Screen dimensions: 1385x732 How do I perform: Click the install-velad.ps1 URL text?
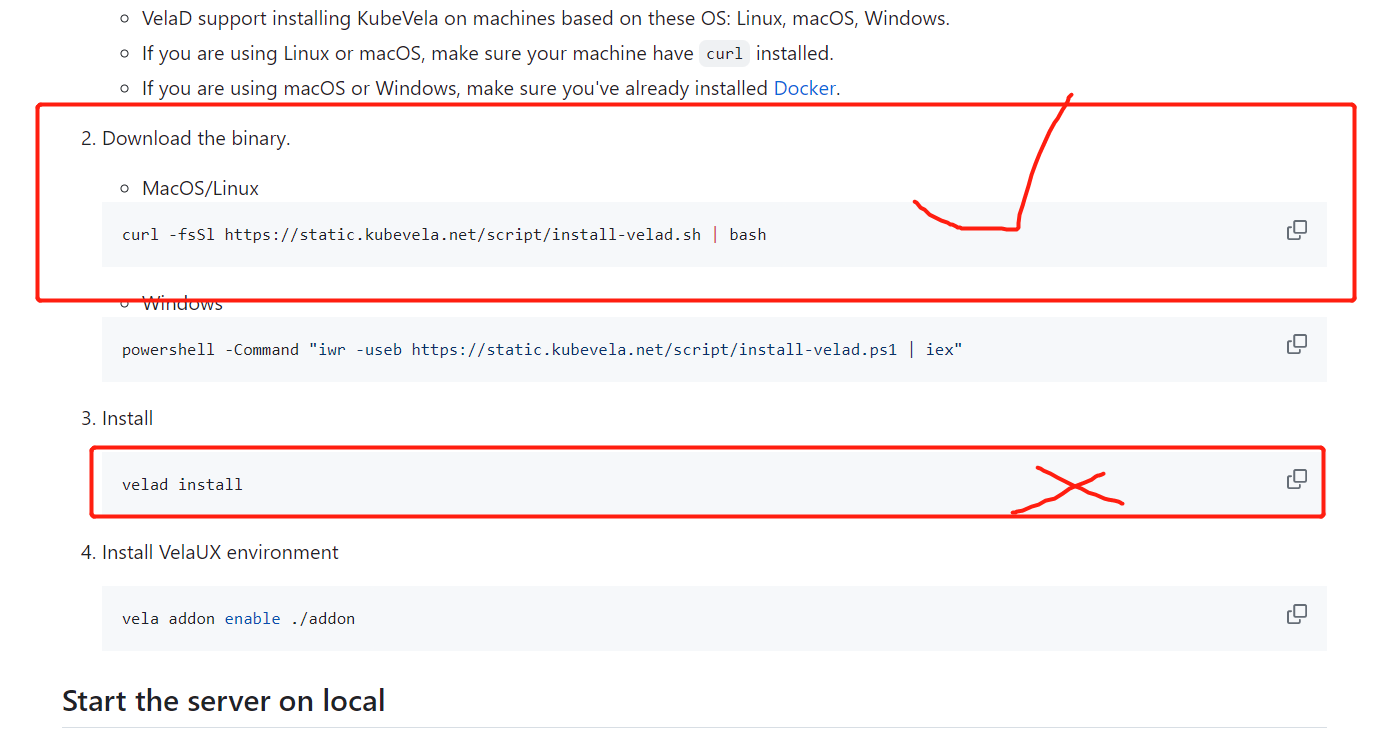pyautogui.click(x=651, y=349)
